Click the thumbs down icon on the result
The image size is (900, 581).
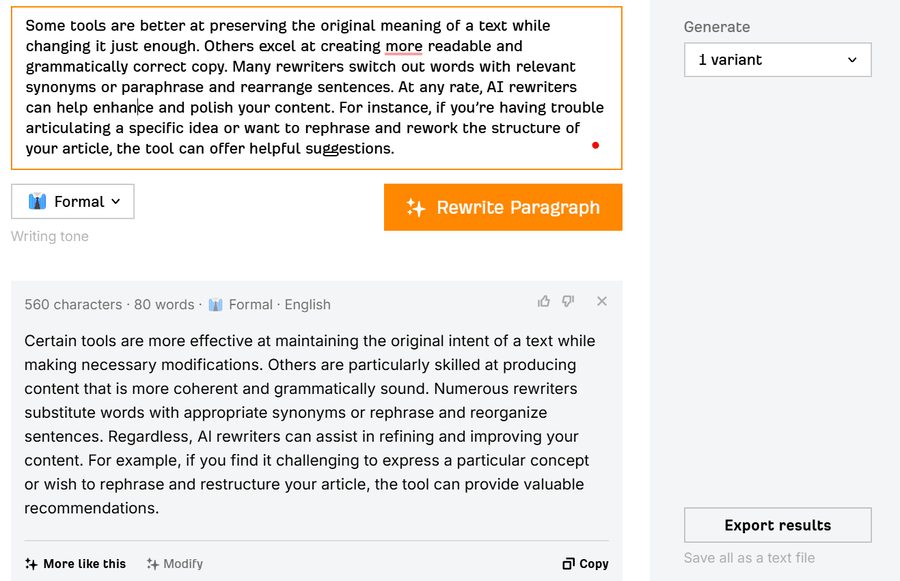click(x=568, y=301)
